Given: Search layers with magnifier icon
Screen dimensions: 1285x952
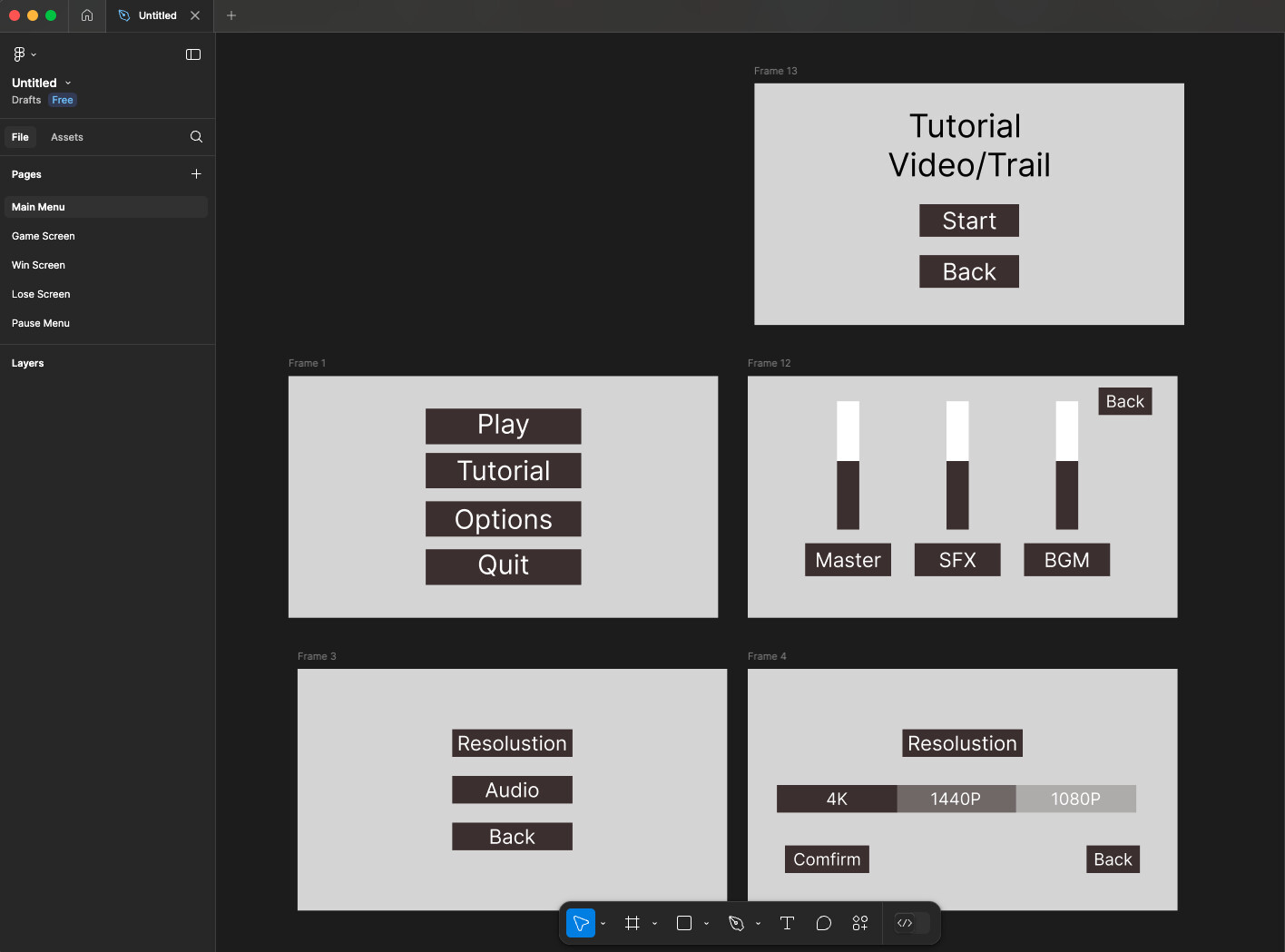Looking at the screenshot, I should pos(196,137).
